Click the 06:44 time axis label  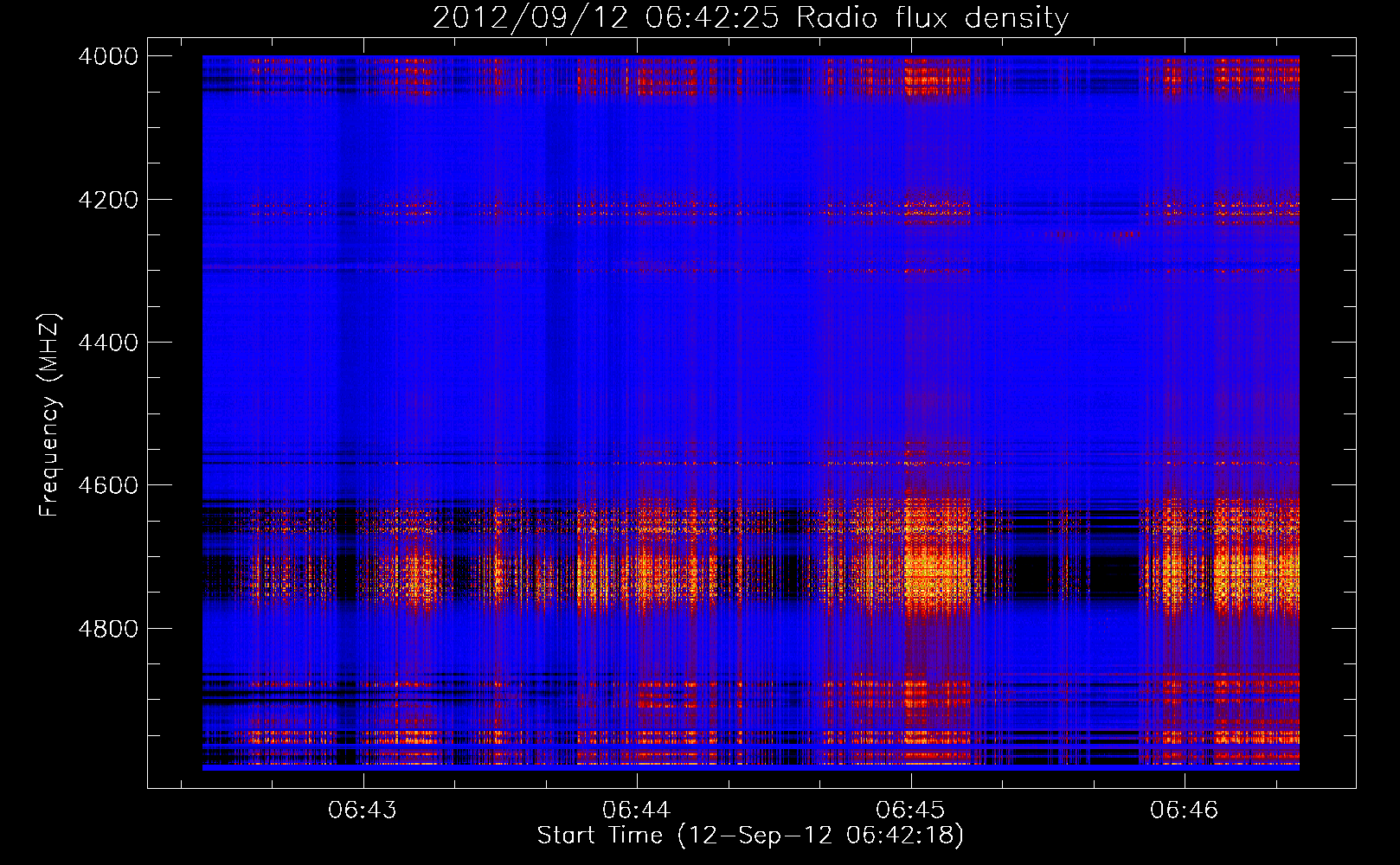(x=637, y=810)
